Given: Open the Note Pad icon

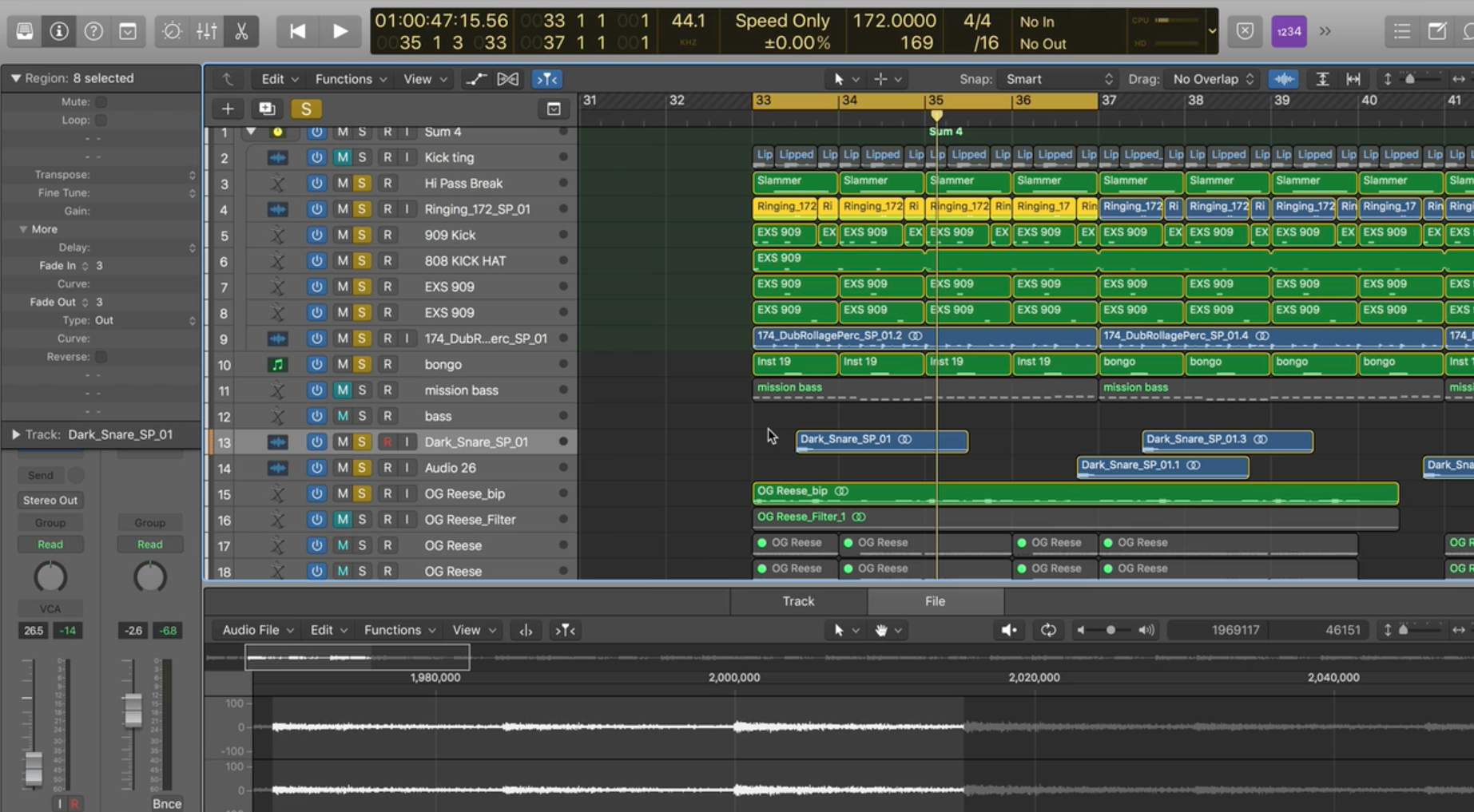Looking at the screenshot, I should 1437,31.
